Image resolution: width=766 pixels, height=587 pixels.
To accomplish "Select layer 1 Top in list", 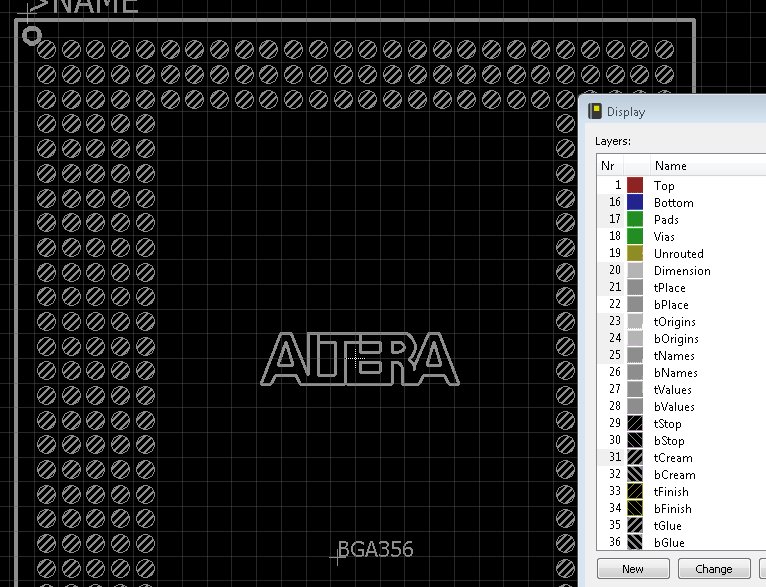I will tap(681, 186).
